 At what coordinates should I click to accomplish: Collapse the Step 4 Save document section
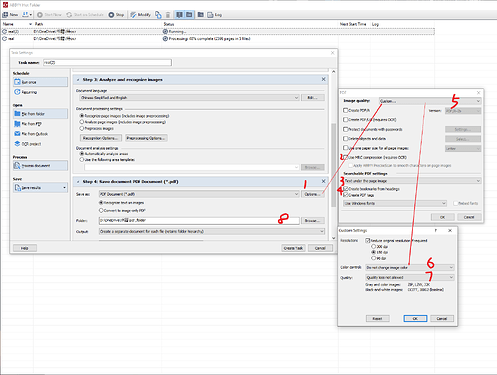point(78,182)
